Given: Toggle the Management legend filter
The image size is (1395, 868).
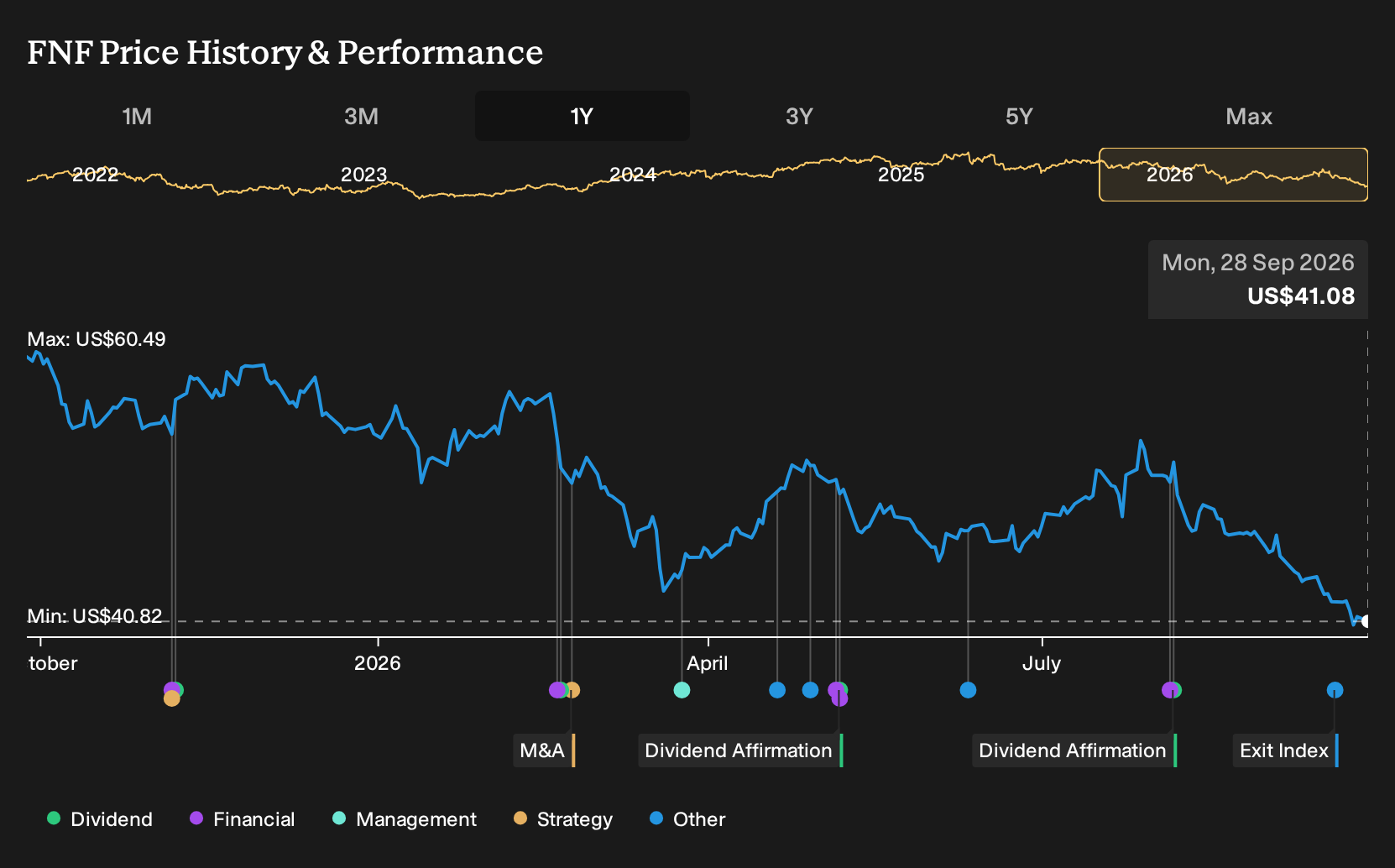Looking at the screenshot, I should point(405,819).
